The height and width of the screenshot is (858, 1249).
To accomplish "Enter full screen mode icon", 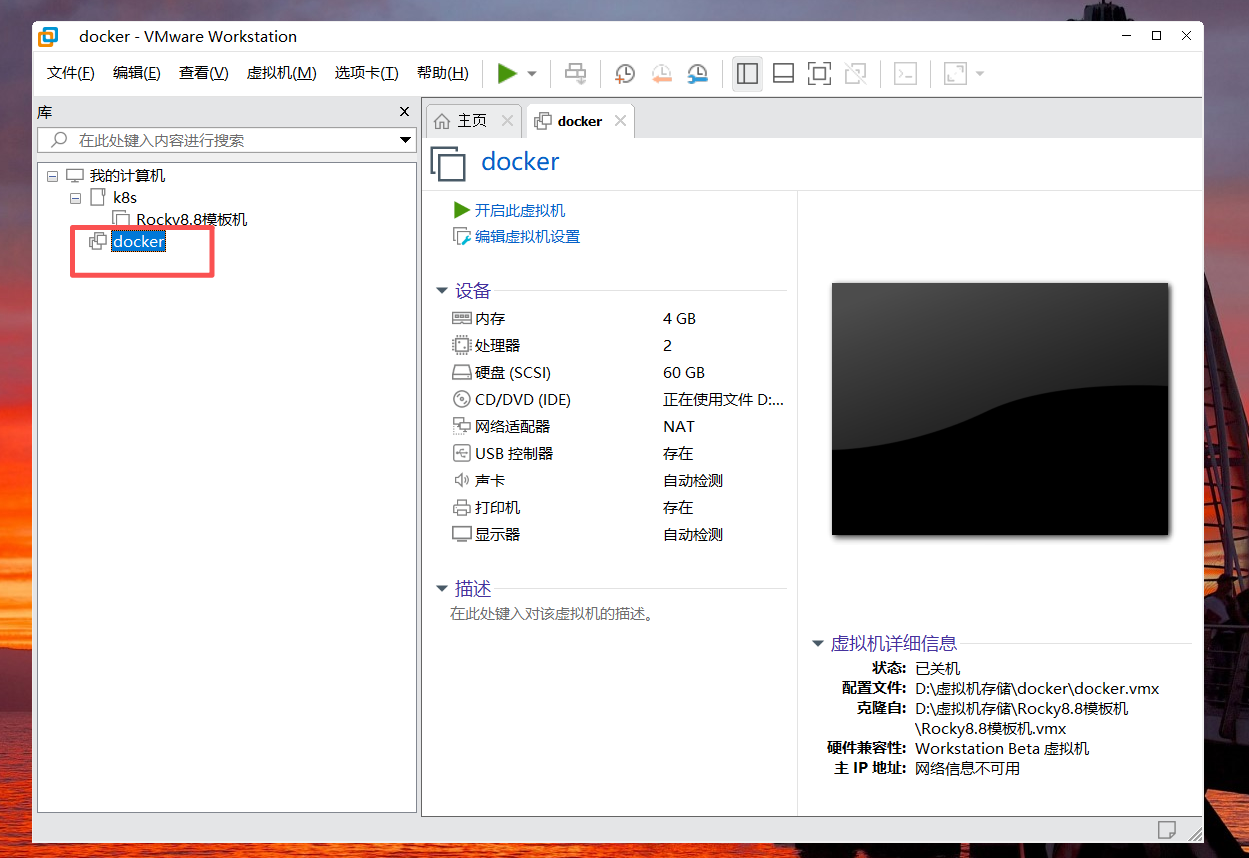I will tap(819, 73).
